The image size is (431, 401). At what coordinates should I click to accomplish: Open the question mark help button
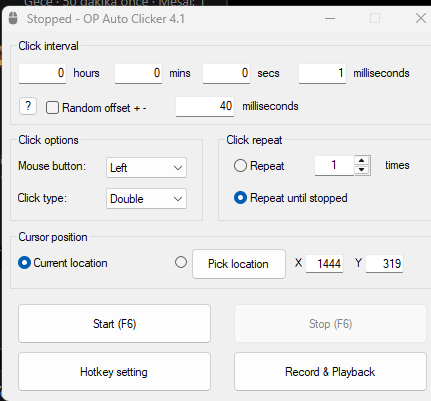[28, 106]
